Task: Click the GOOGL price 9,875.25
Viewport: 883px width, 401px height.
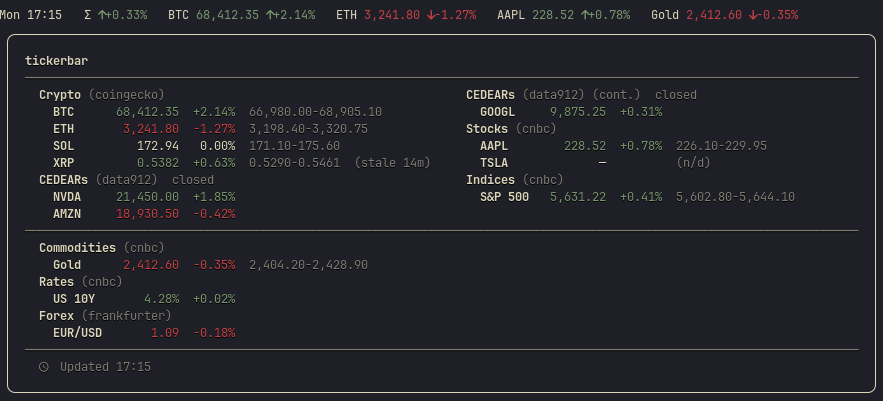Action: pyautogui.click(x=578, y=112)
